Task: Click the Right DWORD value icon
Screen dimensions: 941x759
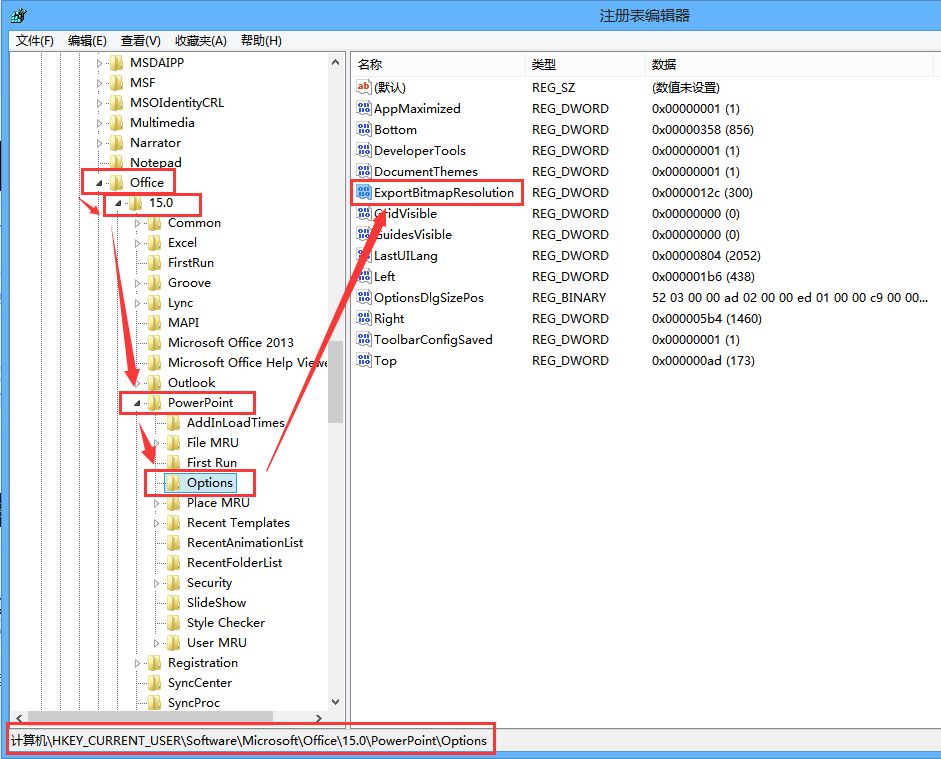Action: (x=364, y=318)
